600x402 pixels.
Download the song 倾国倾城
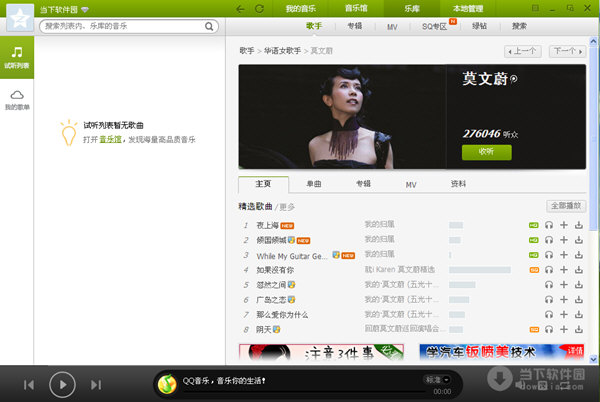click(579, 240)
